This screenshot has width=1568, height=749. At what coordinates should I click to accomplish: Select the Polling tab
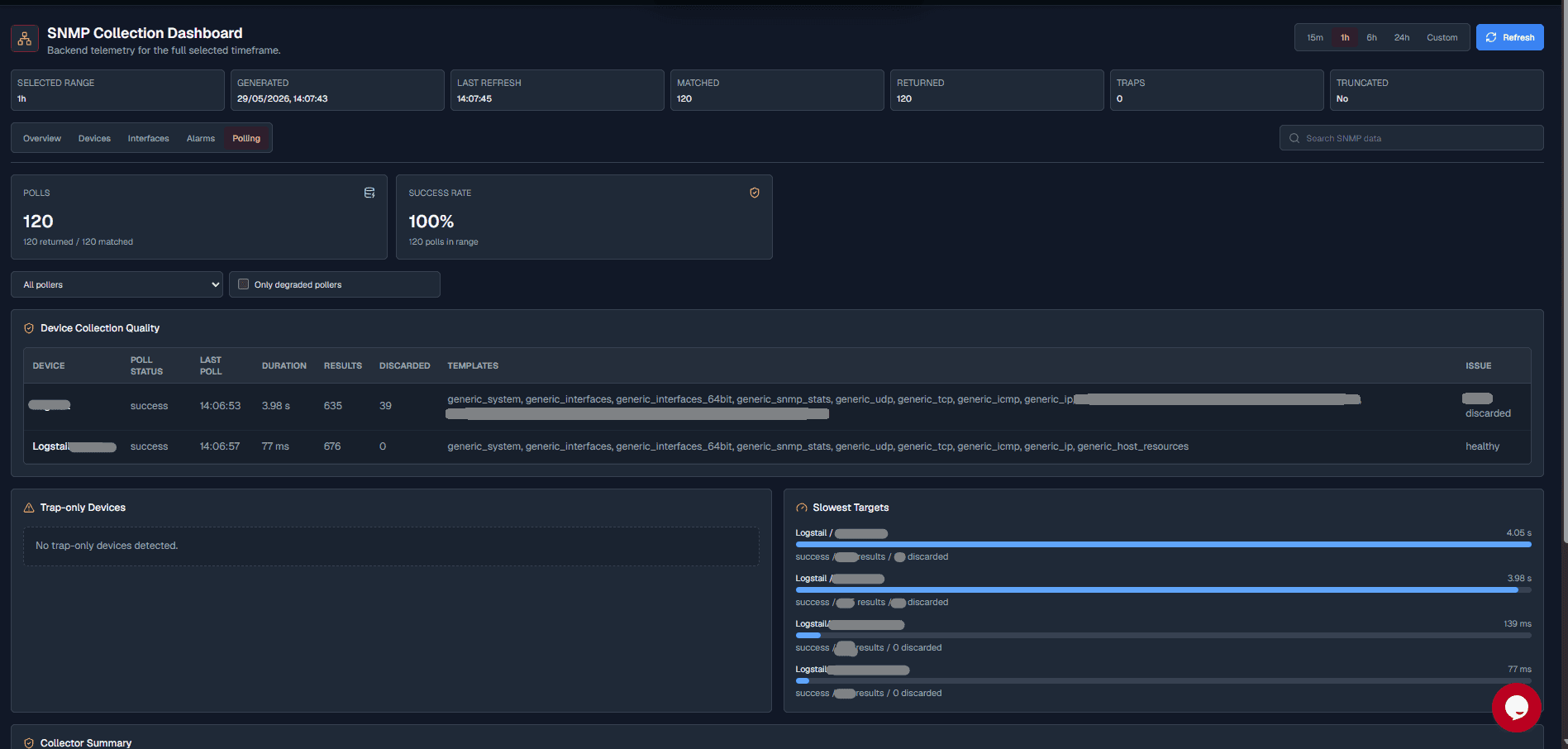coord(246,138)
